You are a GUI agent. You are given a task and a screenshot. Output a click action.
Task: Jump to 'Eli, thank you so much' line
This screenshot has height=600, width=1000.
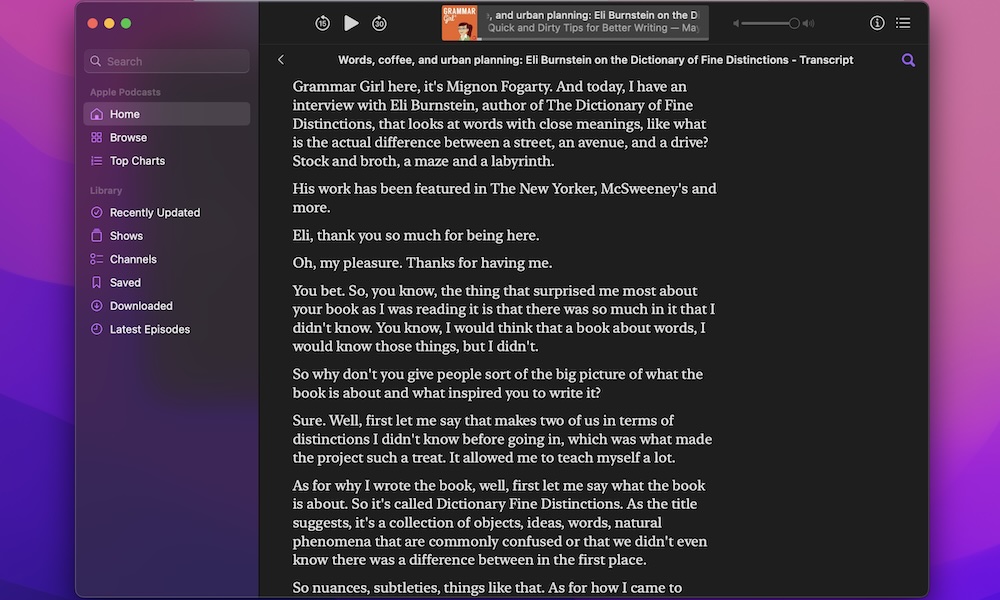pyautogui.click(x=416, y=235)
